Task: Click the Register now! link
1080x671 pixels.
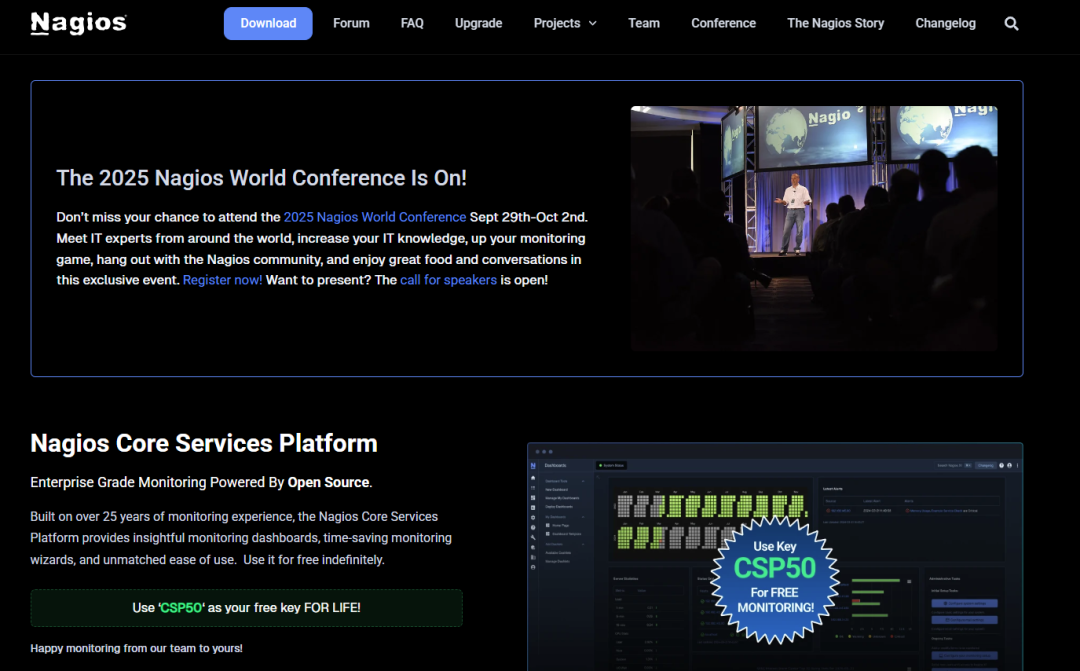Action: click(222, 280)
